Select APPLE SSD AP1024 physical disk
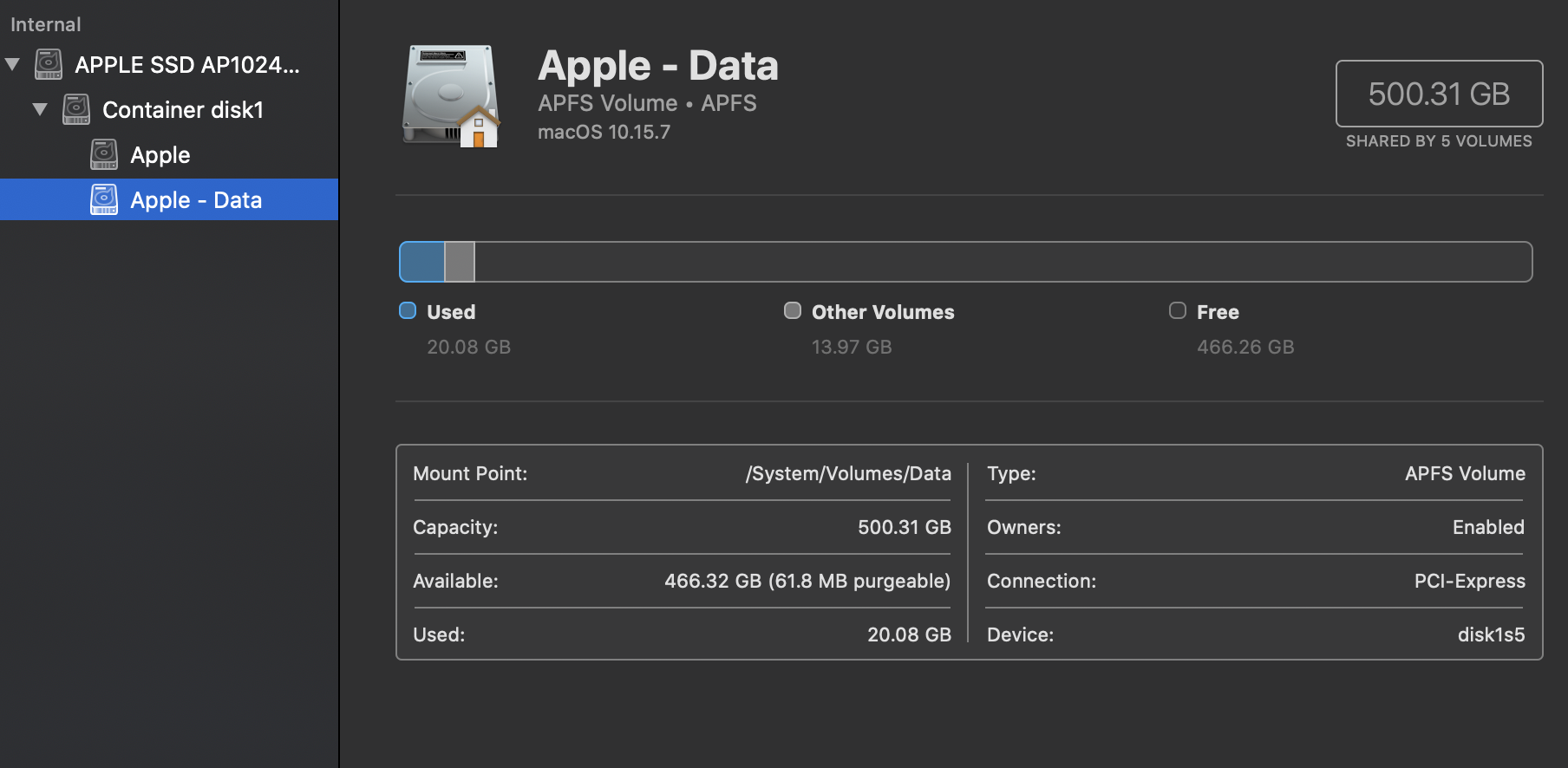 point(187,65)
